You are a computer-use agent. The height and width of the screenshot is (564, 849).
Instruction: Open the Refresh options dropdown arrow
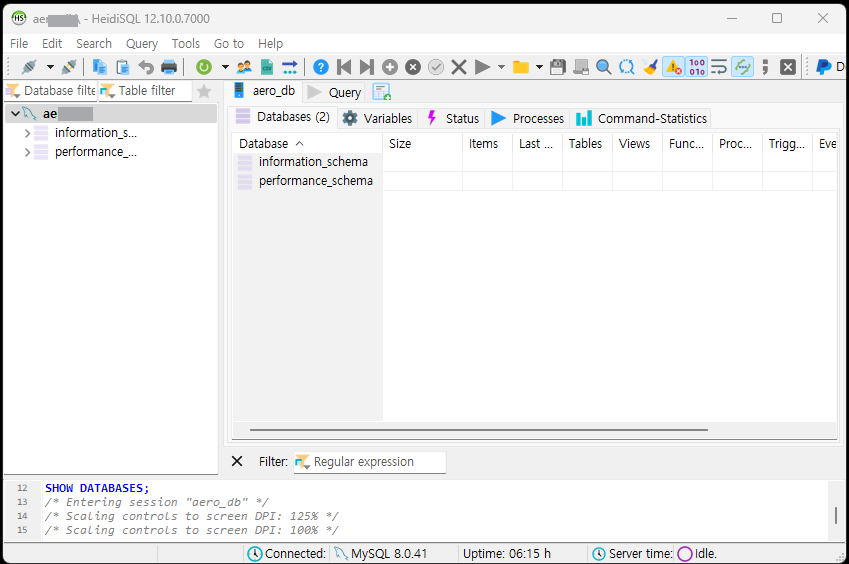coord(225,67)
